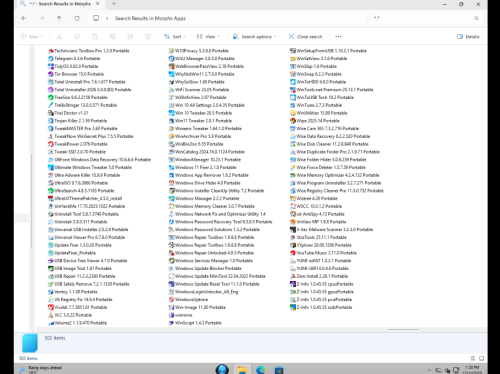Expand the address bar path chevron

coord(107,18)
